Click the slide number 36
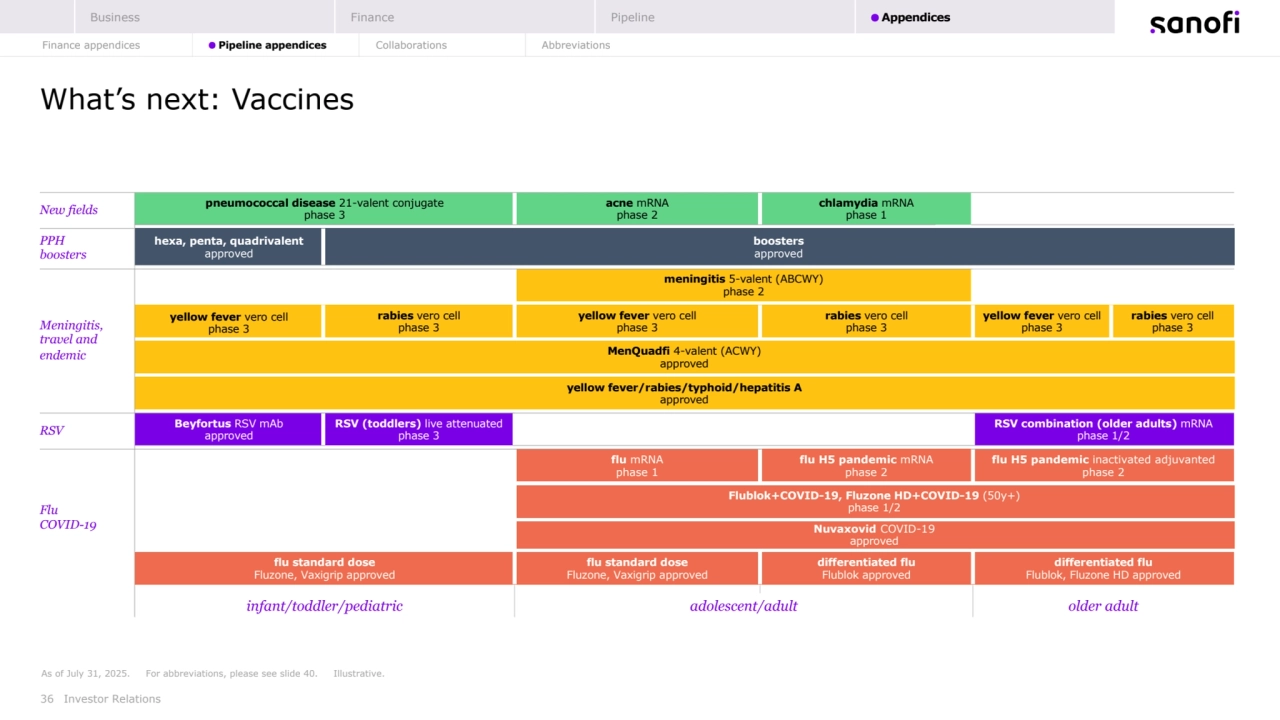This screenshot has width=1280, height=720. click(47, 699)
